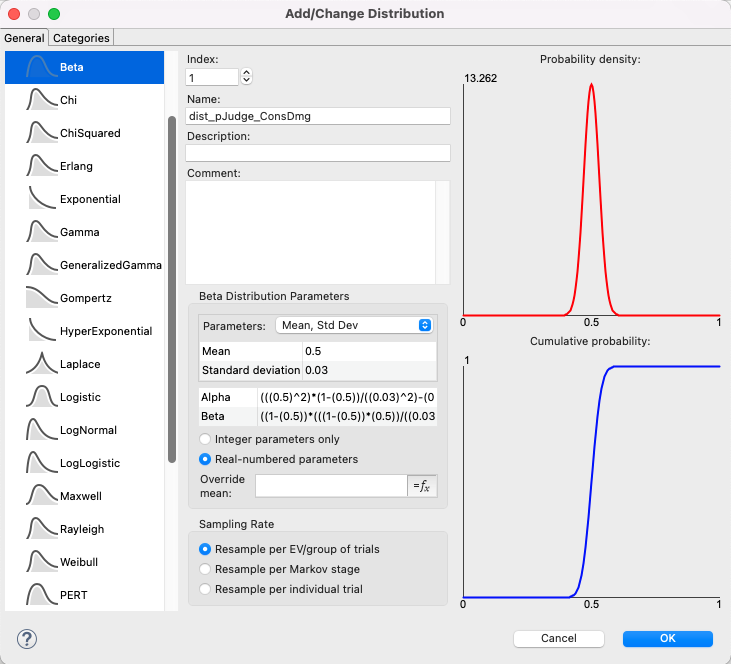Select the Erlang distribution icon
The height and width of the screenshot is (664, 731).
41,166
